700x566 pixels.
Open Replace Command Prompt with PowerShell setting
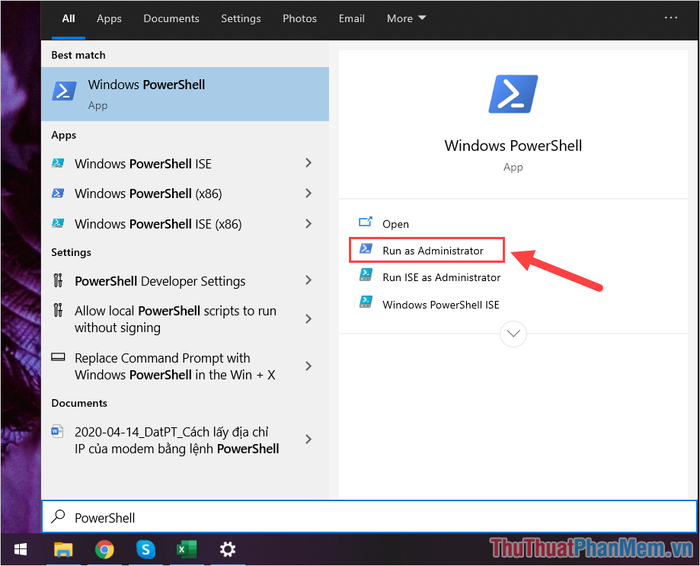click(x=185, y=366)
